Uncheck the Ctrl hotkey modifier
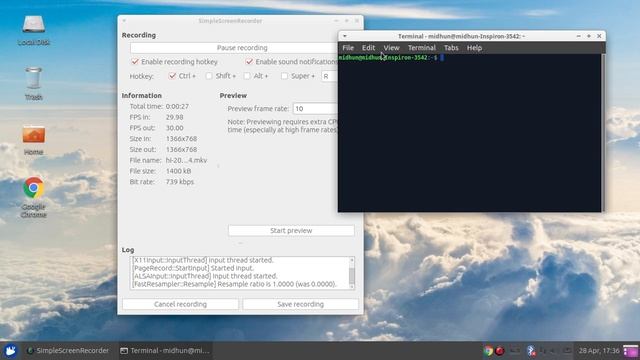Viewport: 640px width, 360px height. coord(172,76)
